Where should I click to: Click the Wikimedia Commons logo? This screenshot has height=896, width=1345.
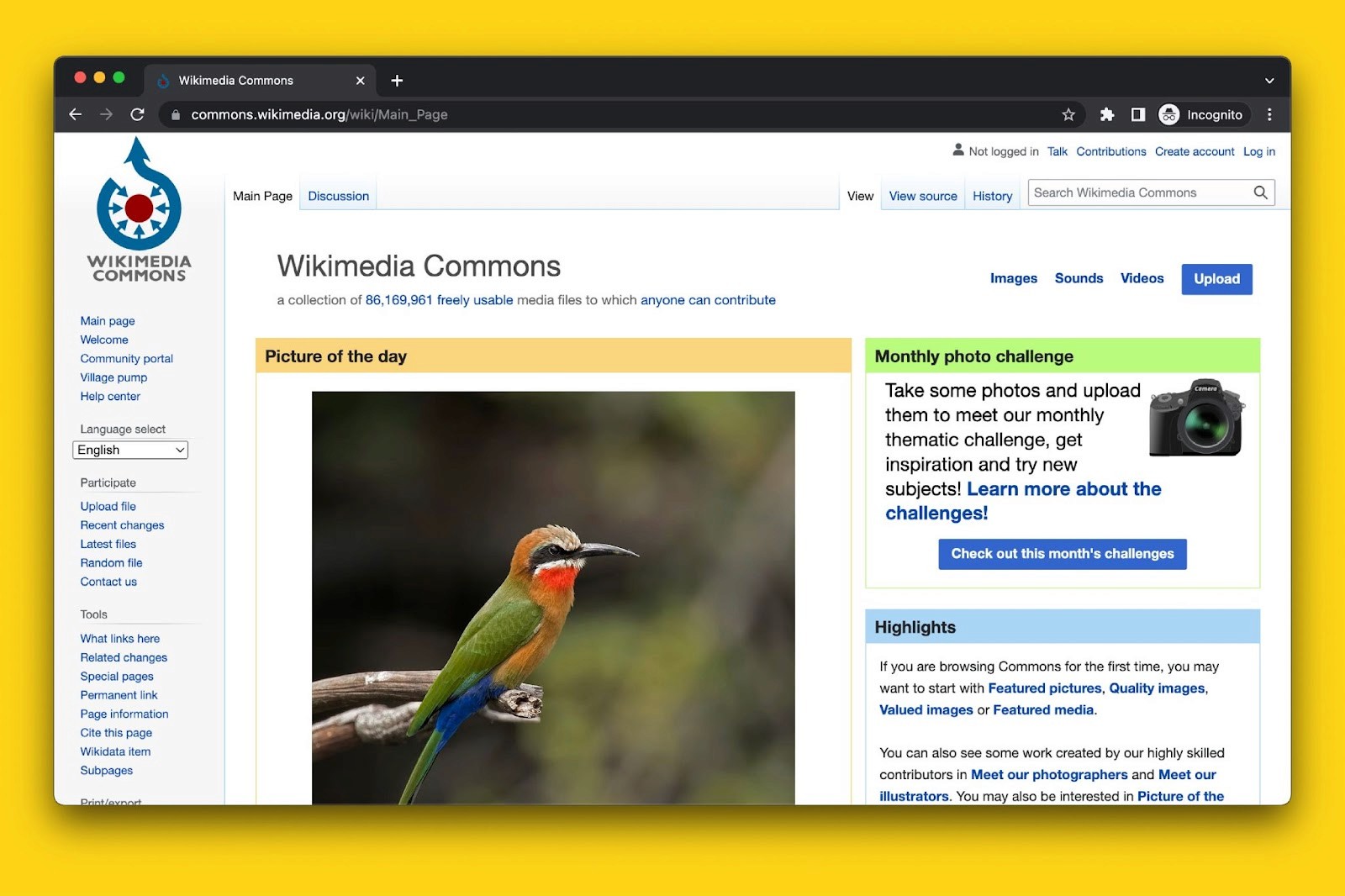[x=139, y=210]
